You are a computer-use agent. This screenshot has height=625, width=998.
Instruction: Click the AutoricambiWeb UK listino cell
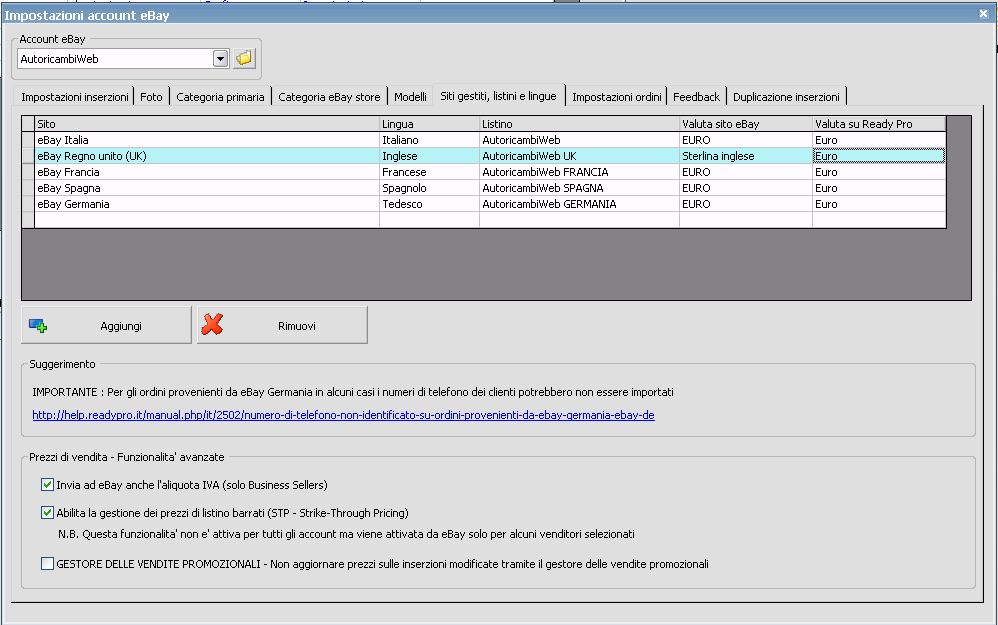(x=579, y=156)
